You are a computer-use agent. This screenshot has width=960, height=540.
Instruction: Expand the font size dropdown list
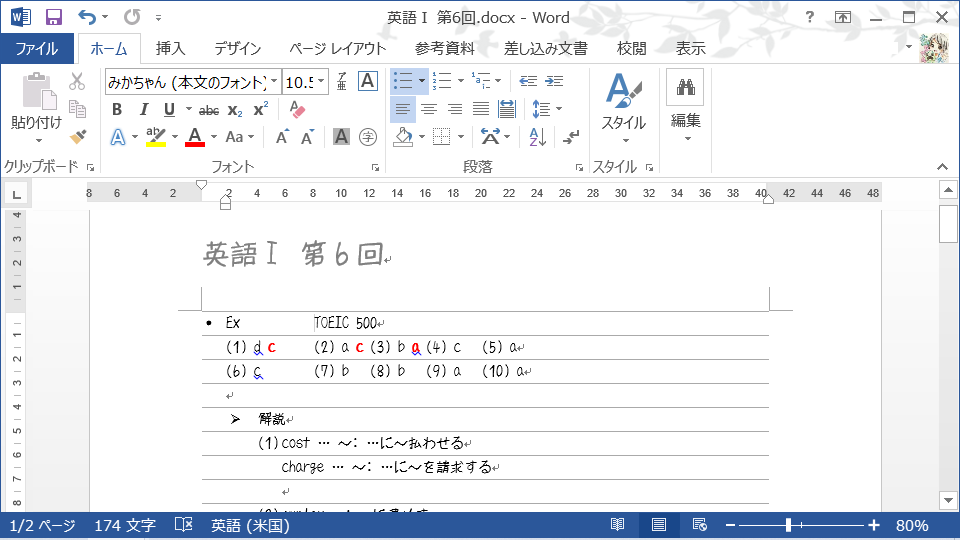click(322, 82)
